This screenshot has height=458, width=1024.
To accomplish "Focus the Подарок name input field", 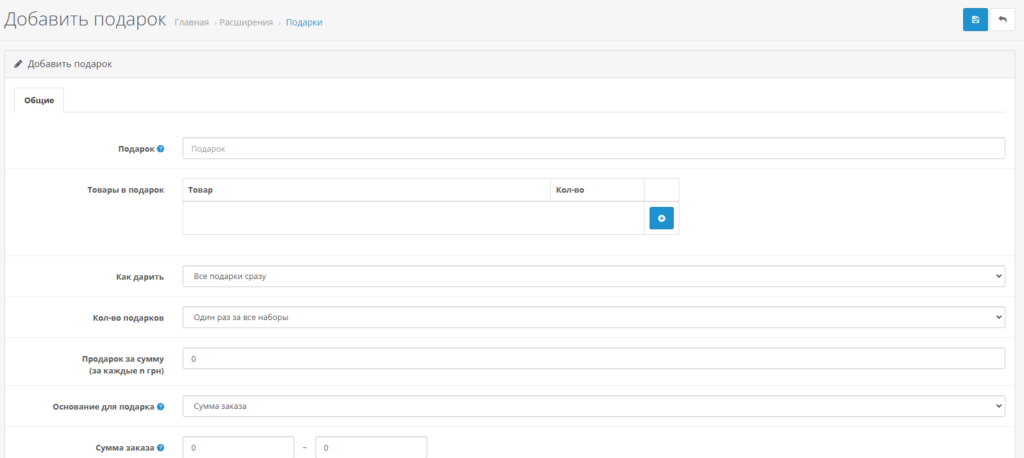I will [593, 148].
